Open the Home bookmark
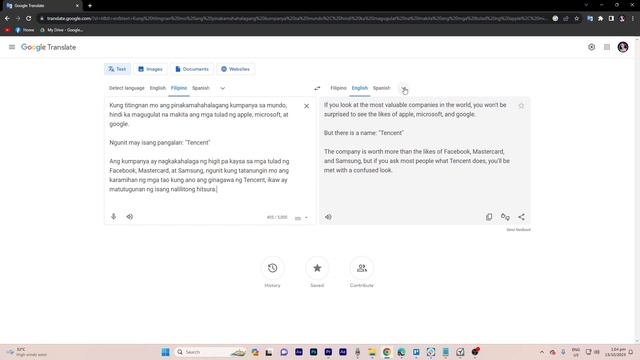The width and height of the screenshot is (640, 360). (24, 30)
